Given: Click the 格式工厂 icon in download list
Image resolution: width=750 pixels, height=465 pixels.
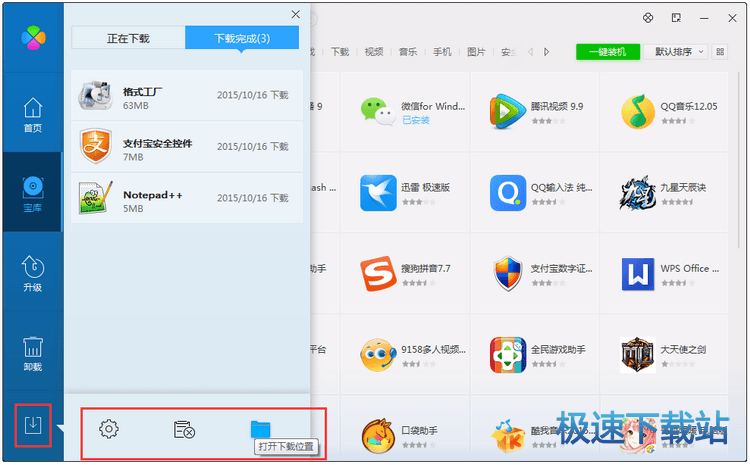Looking at the screenshot, I should (96, 95).
